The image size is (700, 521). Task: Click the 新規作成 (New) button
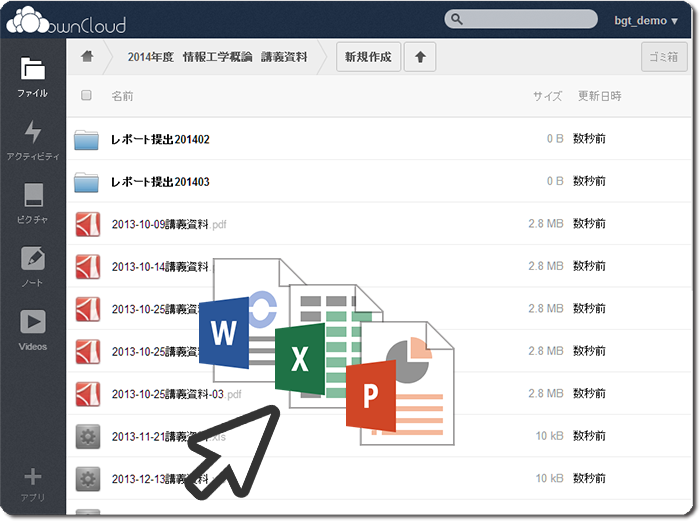coord(368,57)
